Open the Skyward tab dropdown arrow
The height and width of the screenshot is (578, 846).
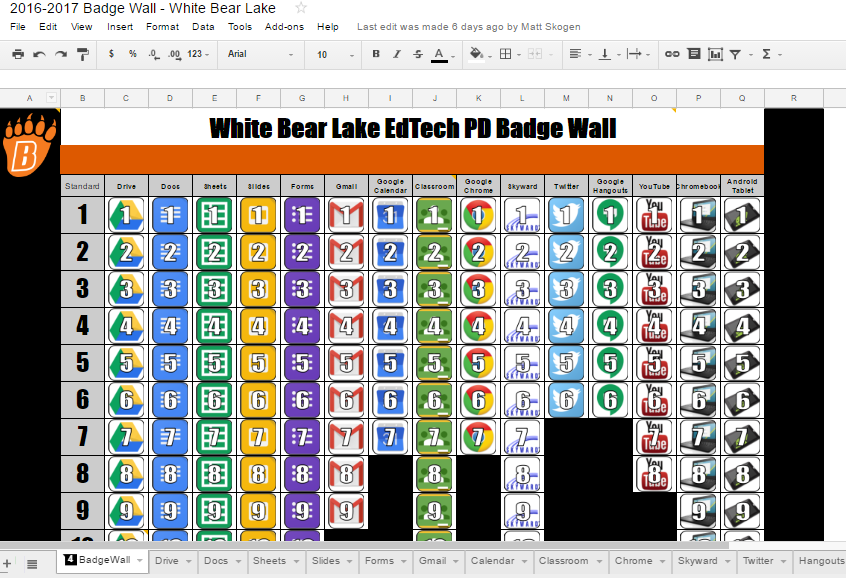click(x=728, y=561)
